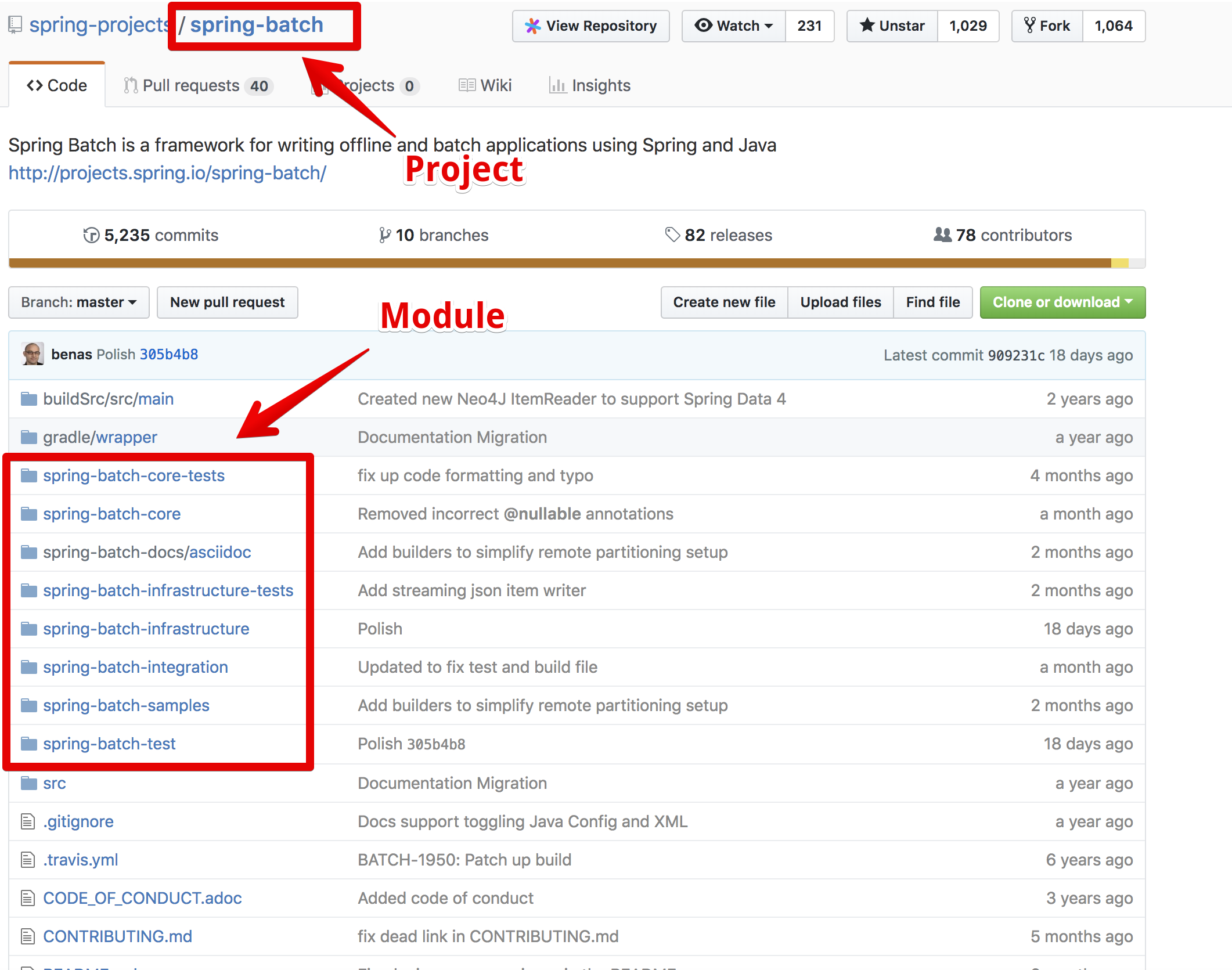View the 78 contributors link
The height and width of the screenshot is (970, 1232).
coord(1003,235)
